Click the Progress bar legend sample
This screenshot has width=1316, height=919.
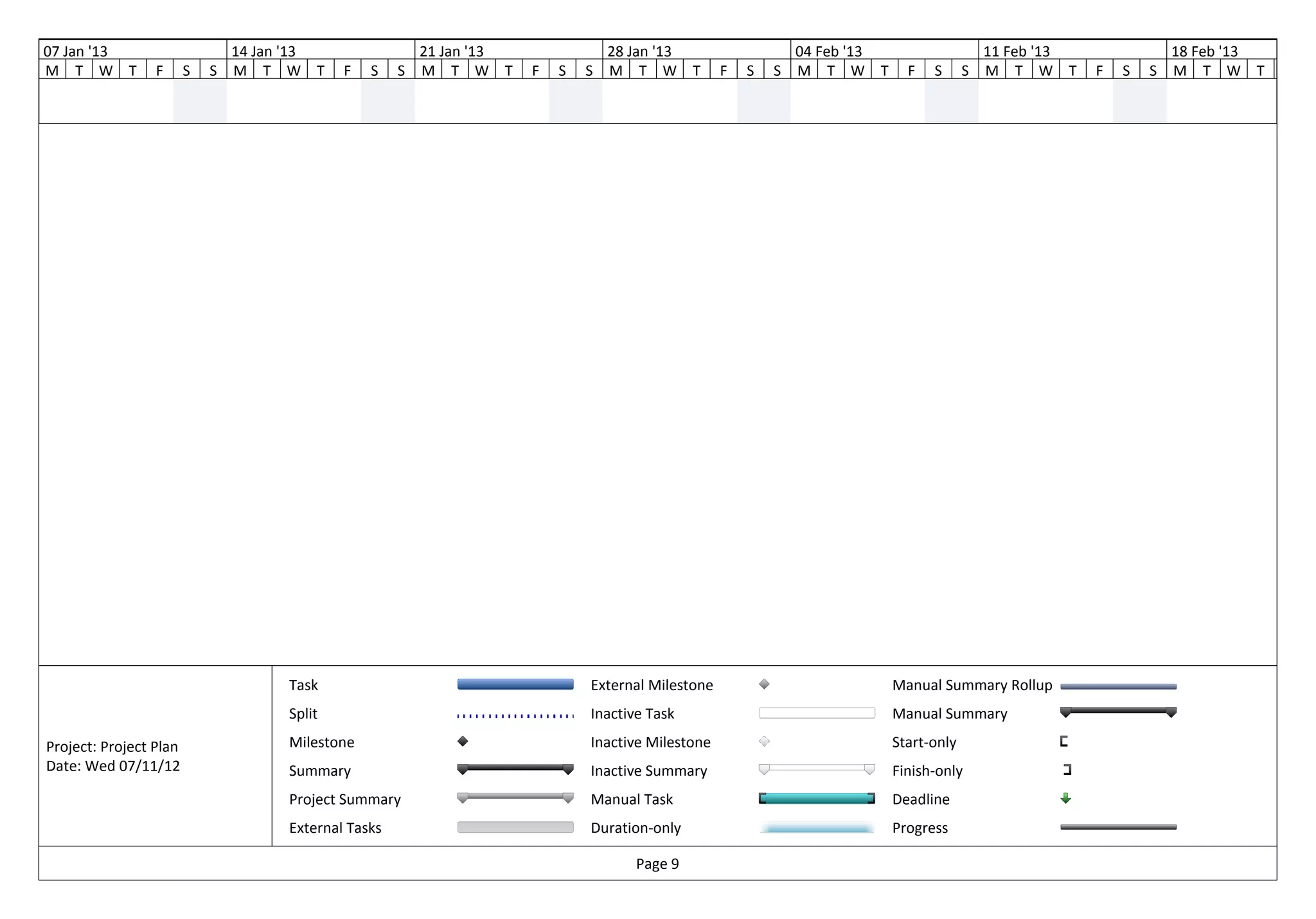coord(1118,828)
